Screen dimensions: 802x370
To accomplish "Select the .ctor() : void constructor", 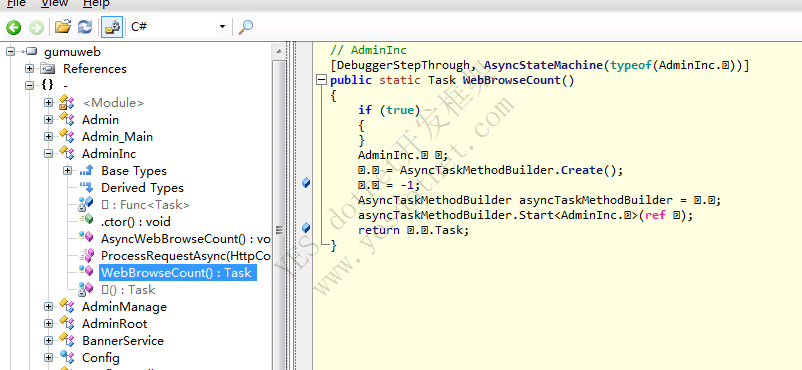I will (136, 222).
